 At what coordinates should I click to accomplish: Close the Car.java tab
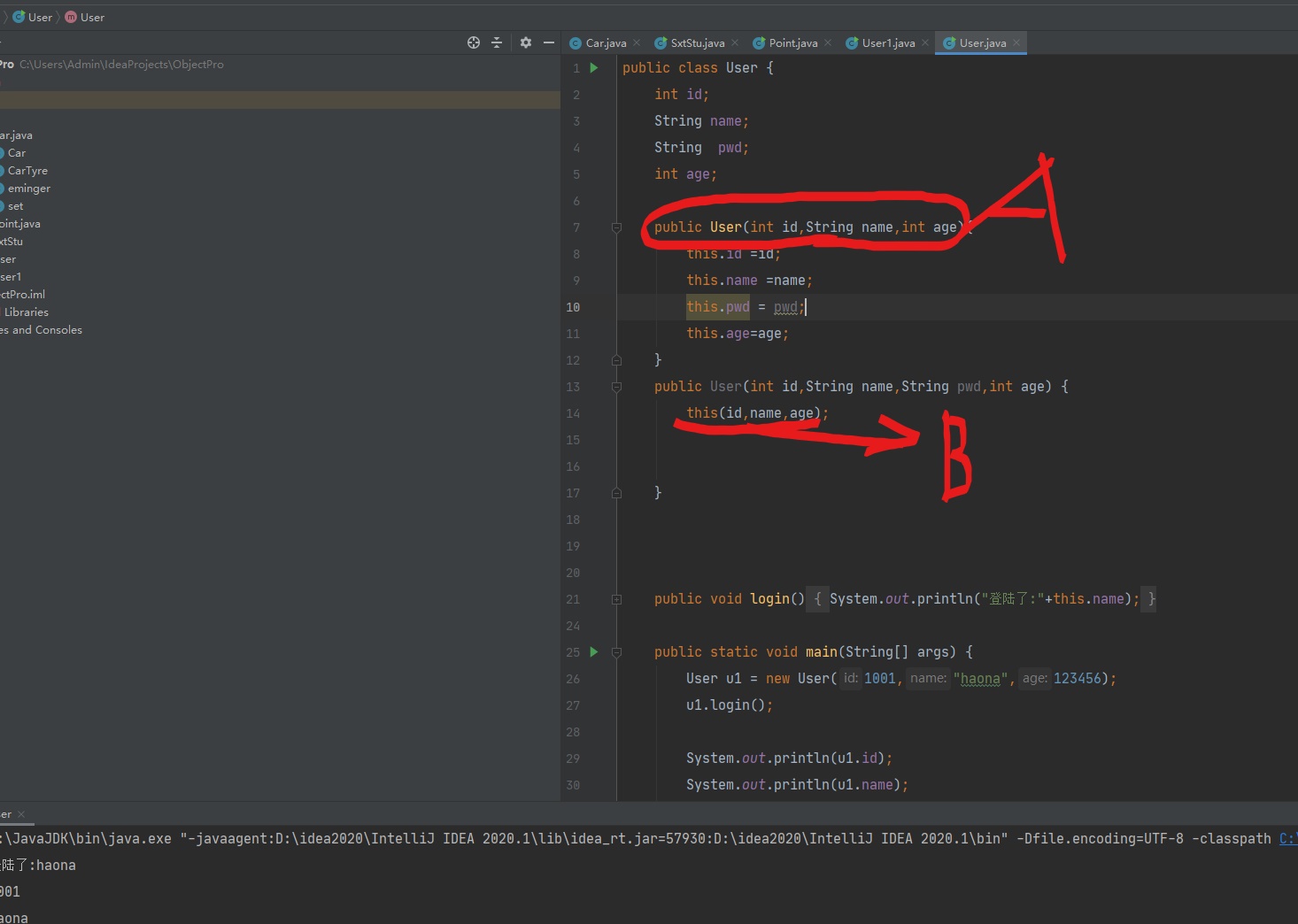click(637, 42)
